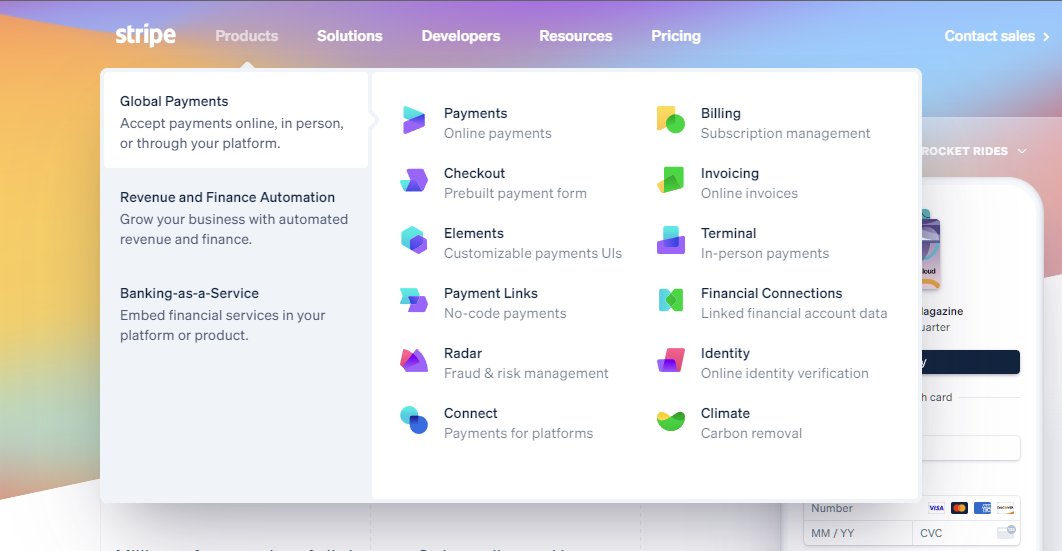Click the CVC card hint icon

(1006, 532)
